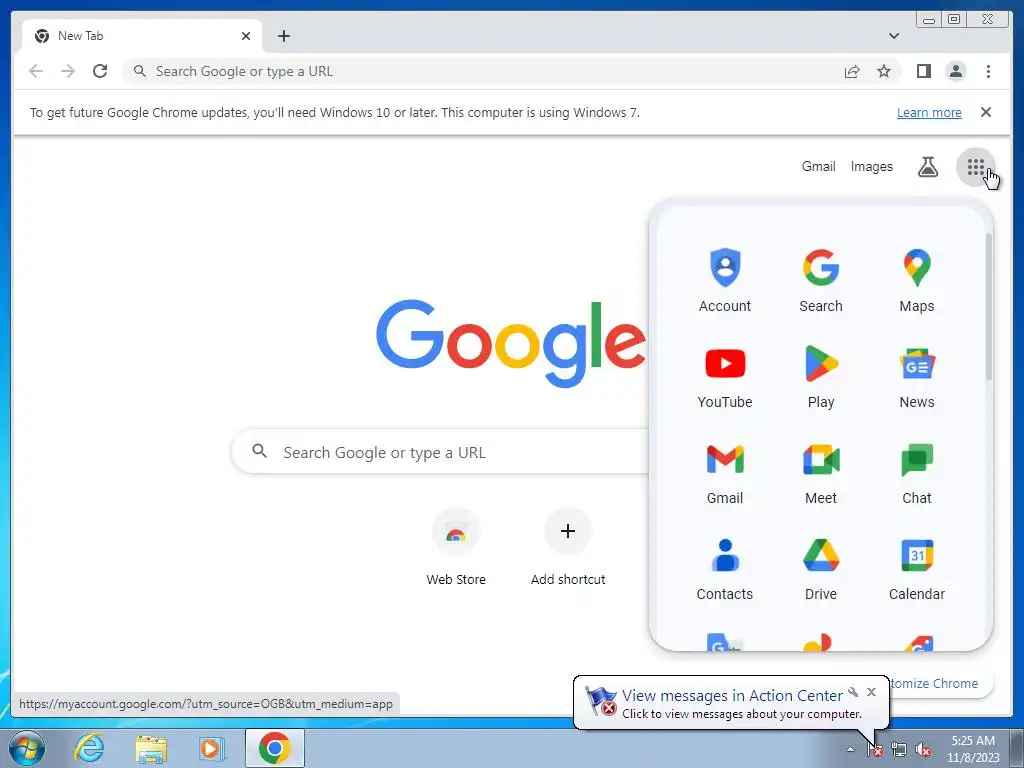This screenshot has width=1024, height=768.
Task: Click the apps panel scrollbar
Action: (989, 307)
